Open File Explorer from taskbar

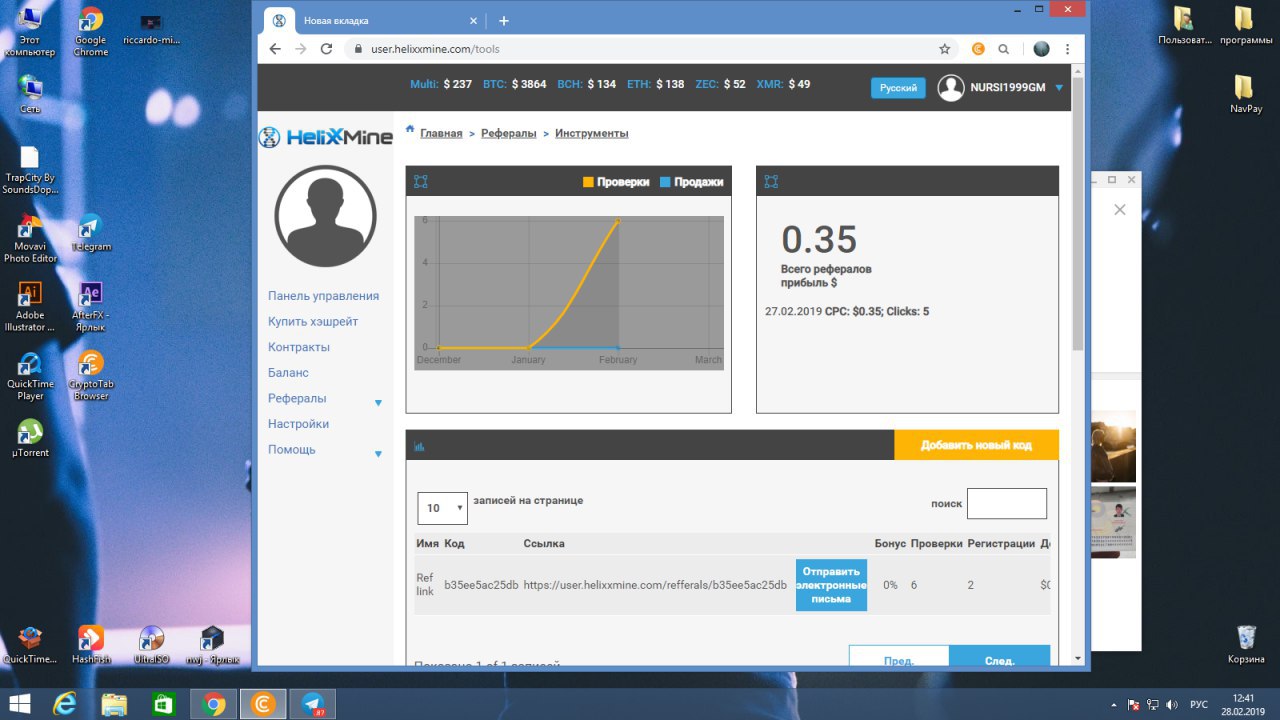pos(114,704)
